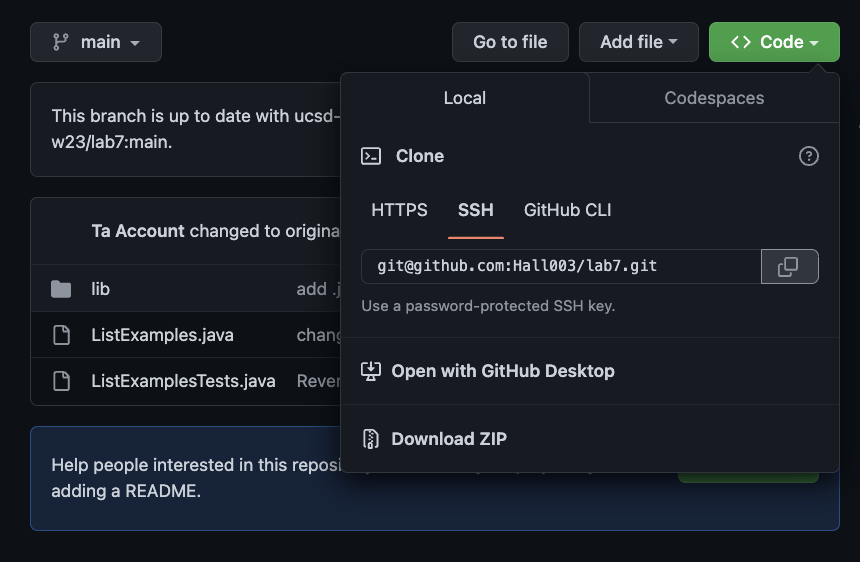Switch to the Local tab
This screenshot has height=562, width=860.
click(x=465, y=98)
